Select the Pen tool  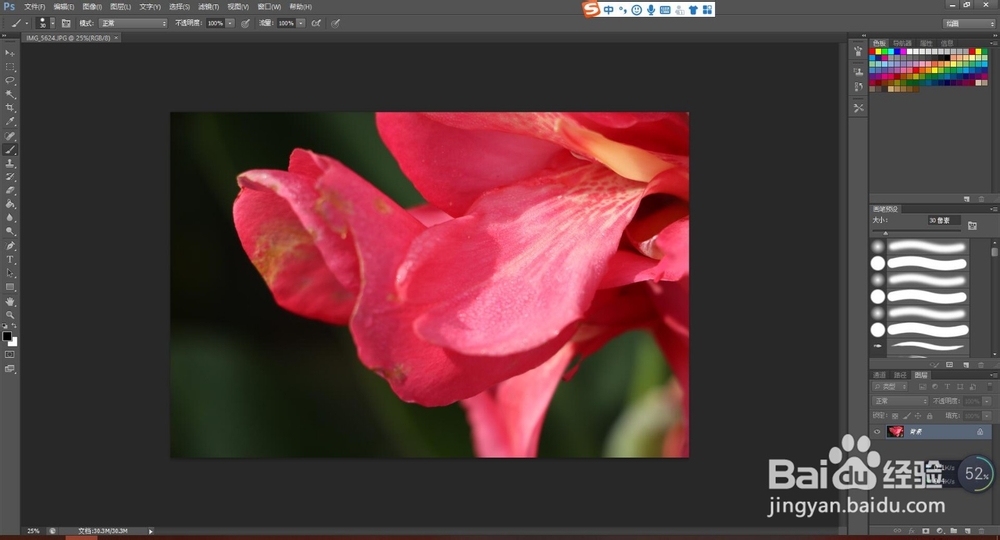10,246
